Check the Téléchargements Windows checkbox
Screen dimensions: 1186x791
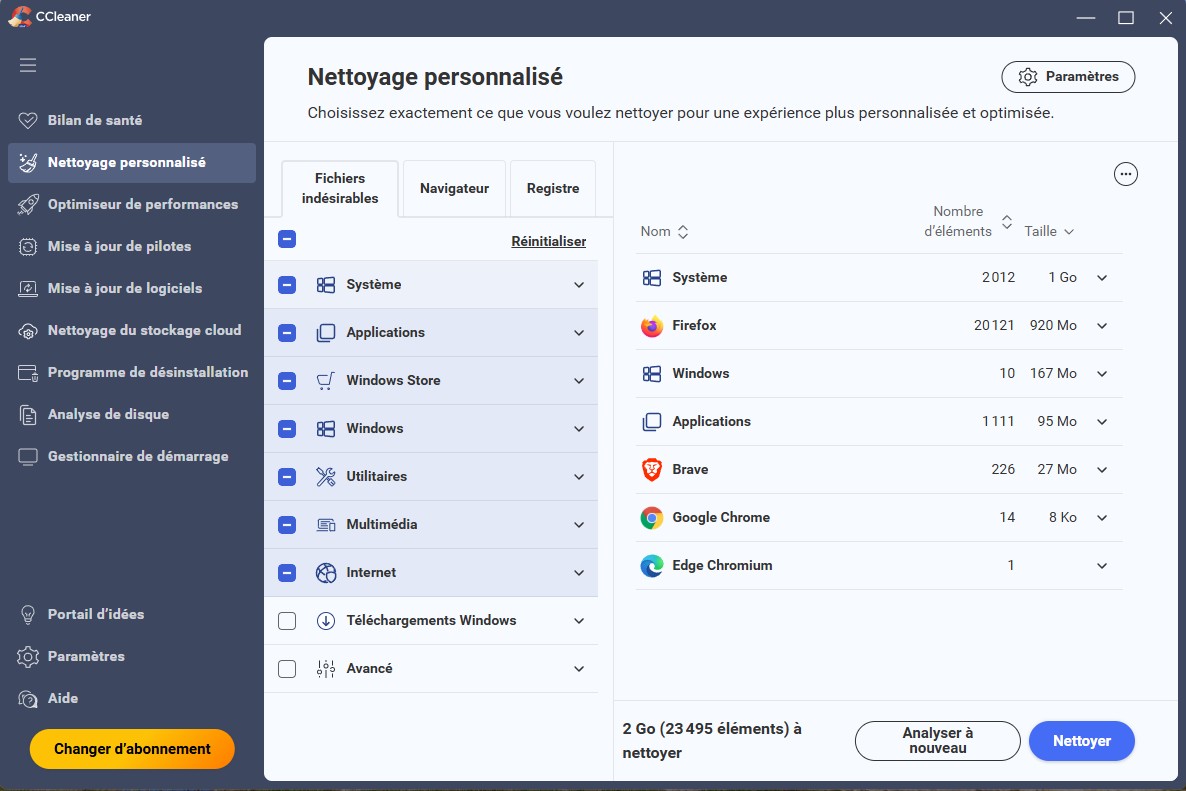pyautogui.click(x=287, y=621)
